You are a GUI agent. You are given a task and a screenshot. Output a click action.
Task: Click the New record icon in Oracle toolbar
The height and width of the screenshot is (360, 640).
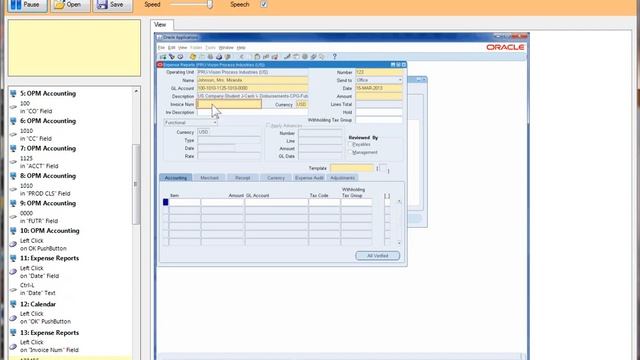[x=163, y=57]
